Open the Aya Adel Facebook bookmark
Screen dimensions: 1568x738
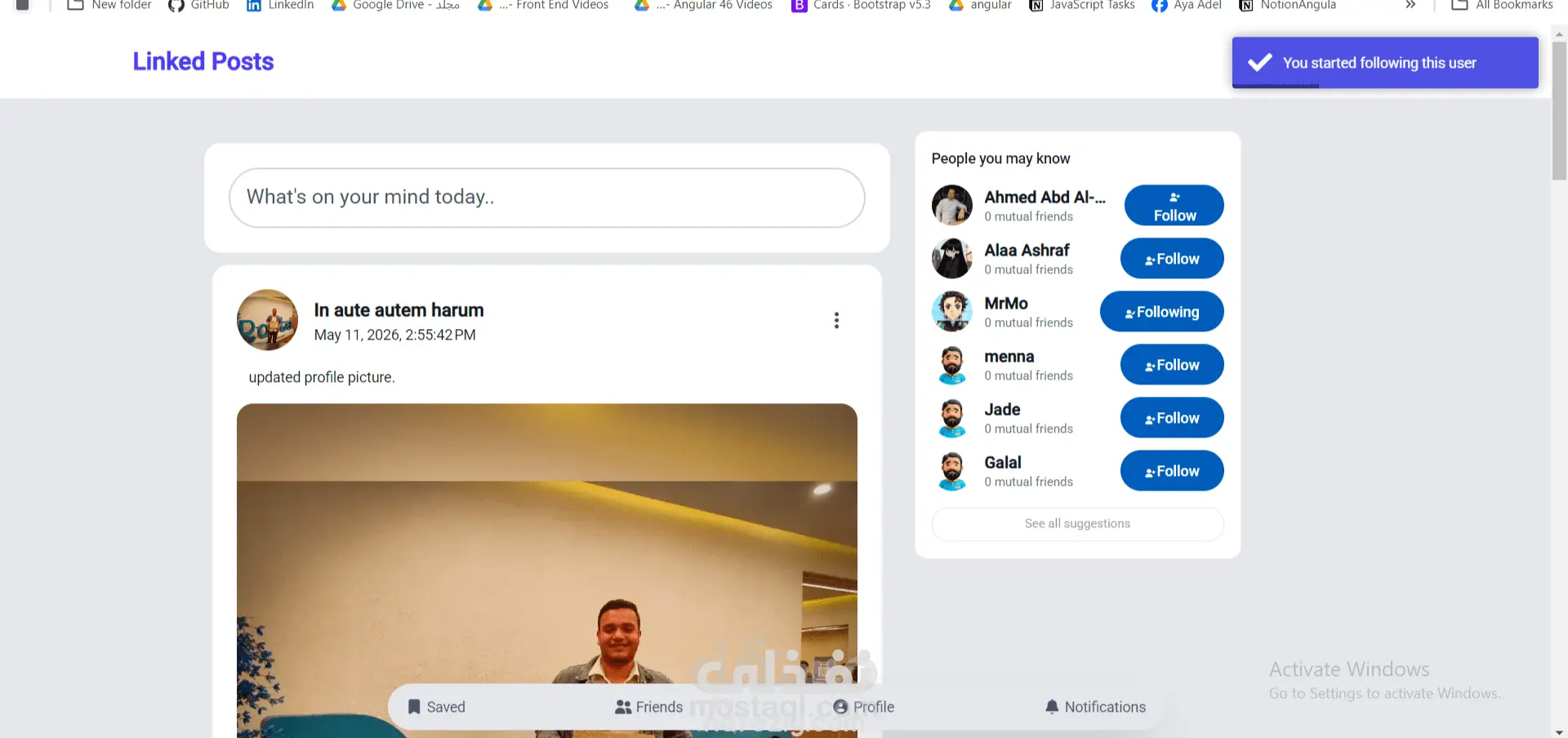point(1187,5)
